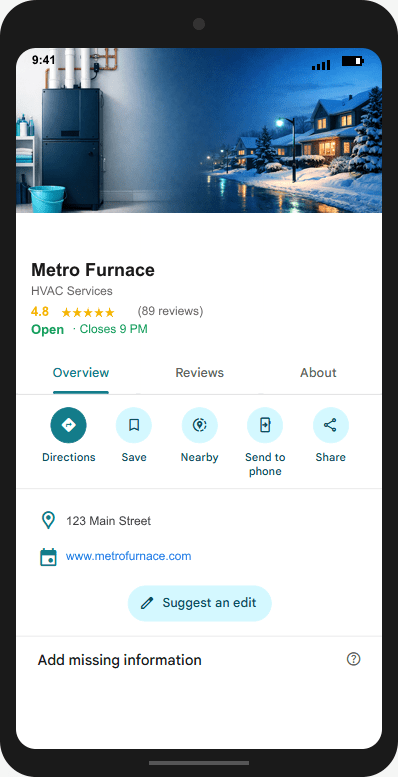The image size is (398, 777).
Task: Tap the Add missing information heading
Action: (119, 660)
